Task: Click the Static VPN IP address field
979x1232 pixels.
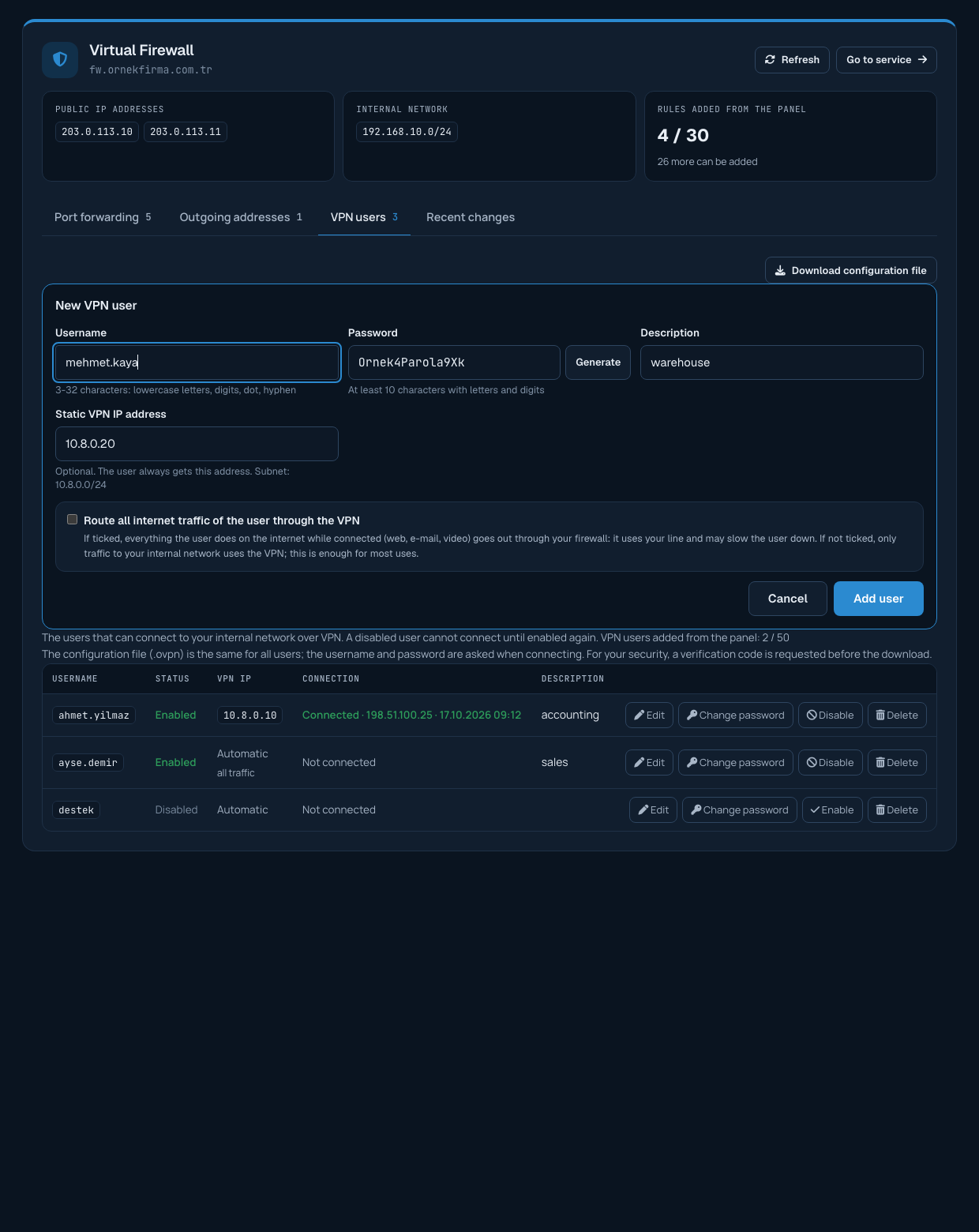Action: [197, 444]
